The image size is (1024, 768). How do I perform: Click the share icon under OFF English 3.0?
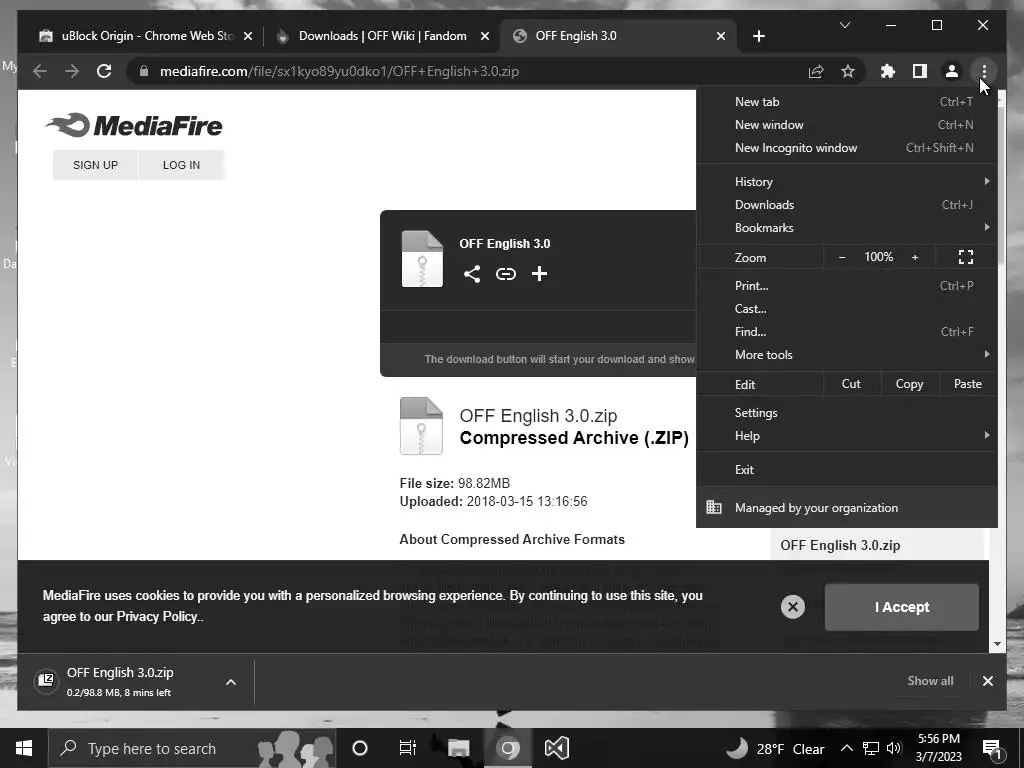[x=472, y=274]
